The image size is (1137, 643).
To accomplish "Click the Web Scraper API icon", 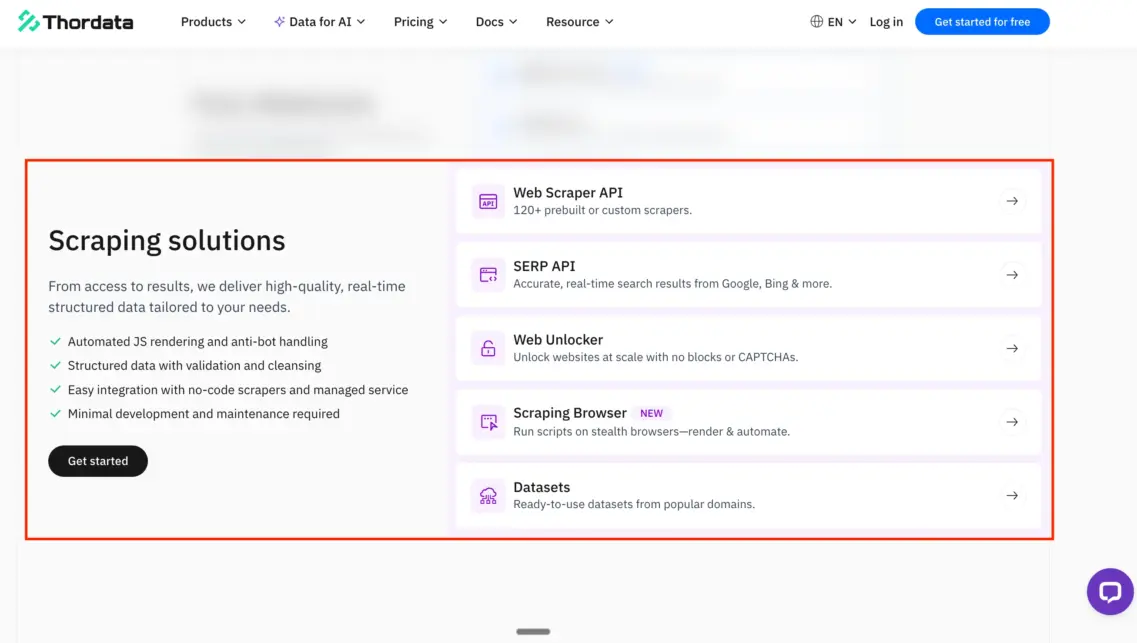I will coord(488,202).
